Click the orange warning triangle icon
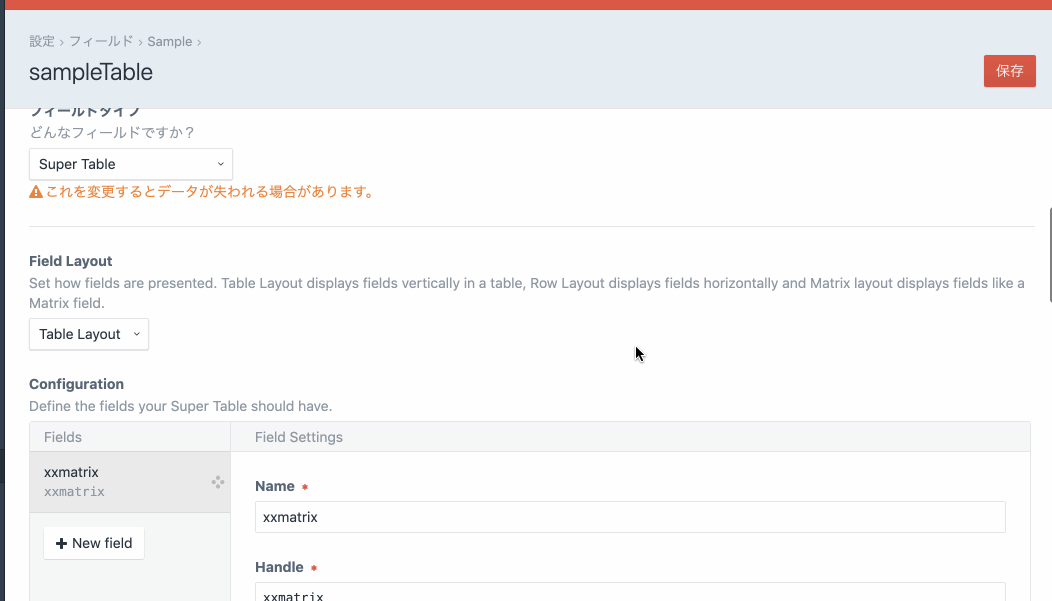This screenshot has height=601, width=1052. pyautogui.click(x=34, y=191)
